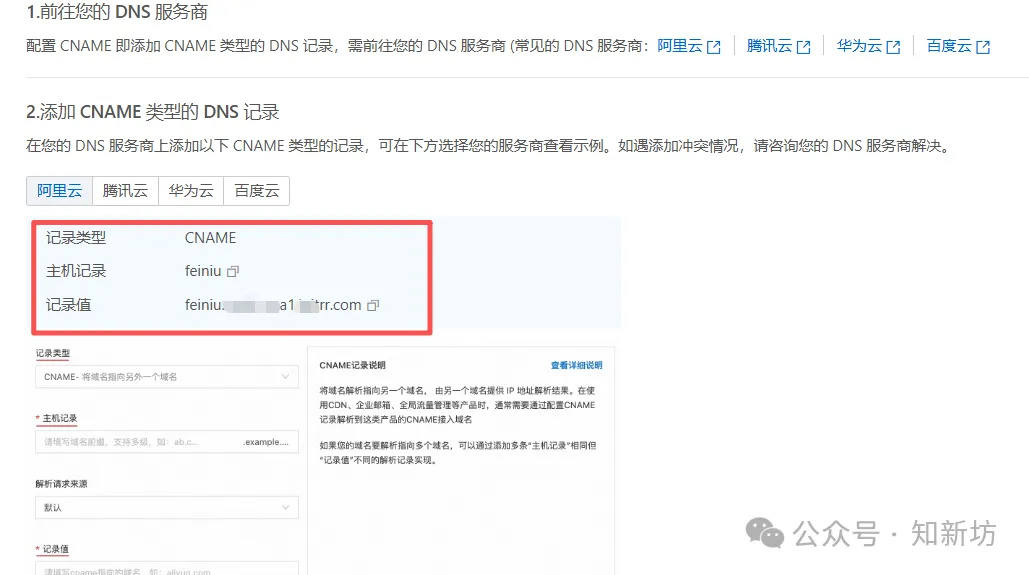Click the feiniu host record text

click(x=203, y=271)
